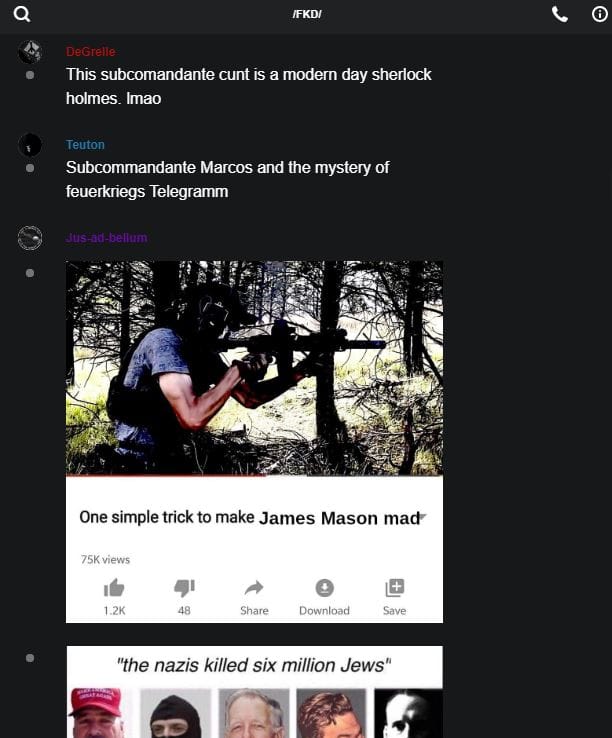Click the /FKD/ channel title

pos(307,14)
